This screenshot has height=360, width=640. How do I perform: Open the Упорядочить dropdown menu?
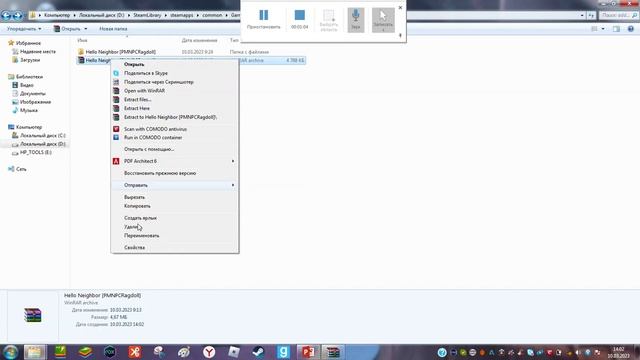(x=24, y=29)
